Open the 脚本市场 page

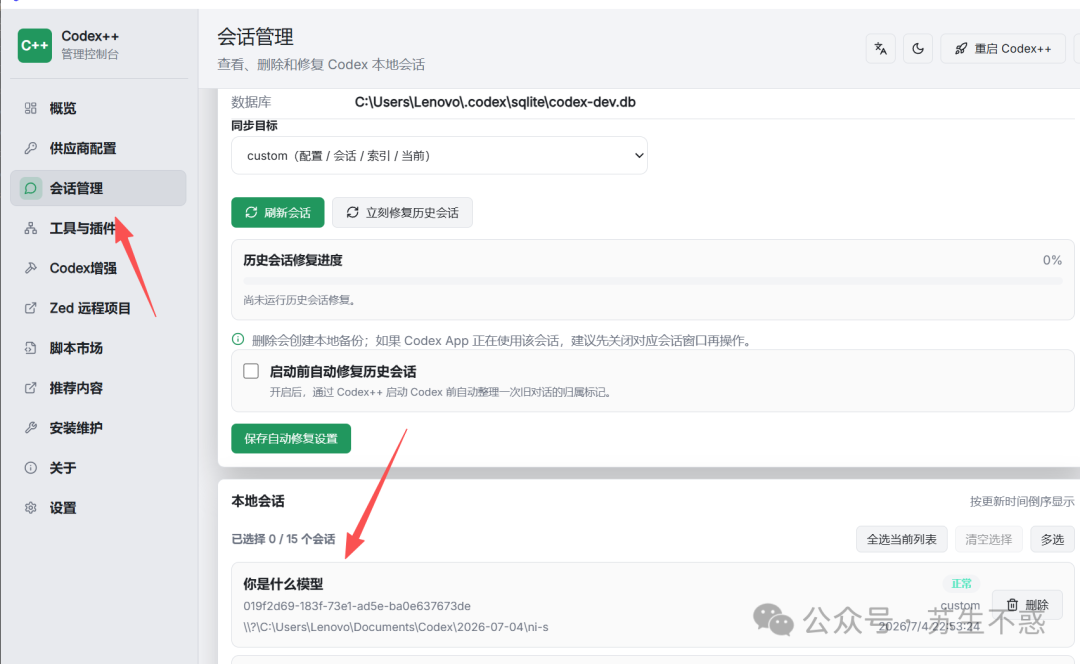tap(98, 348)
